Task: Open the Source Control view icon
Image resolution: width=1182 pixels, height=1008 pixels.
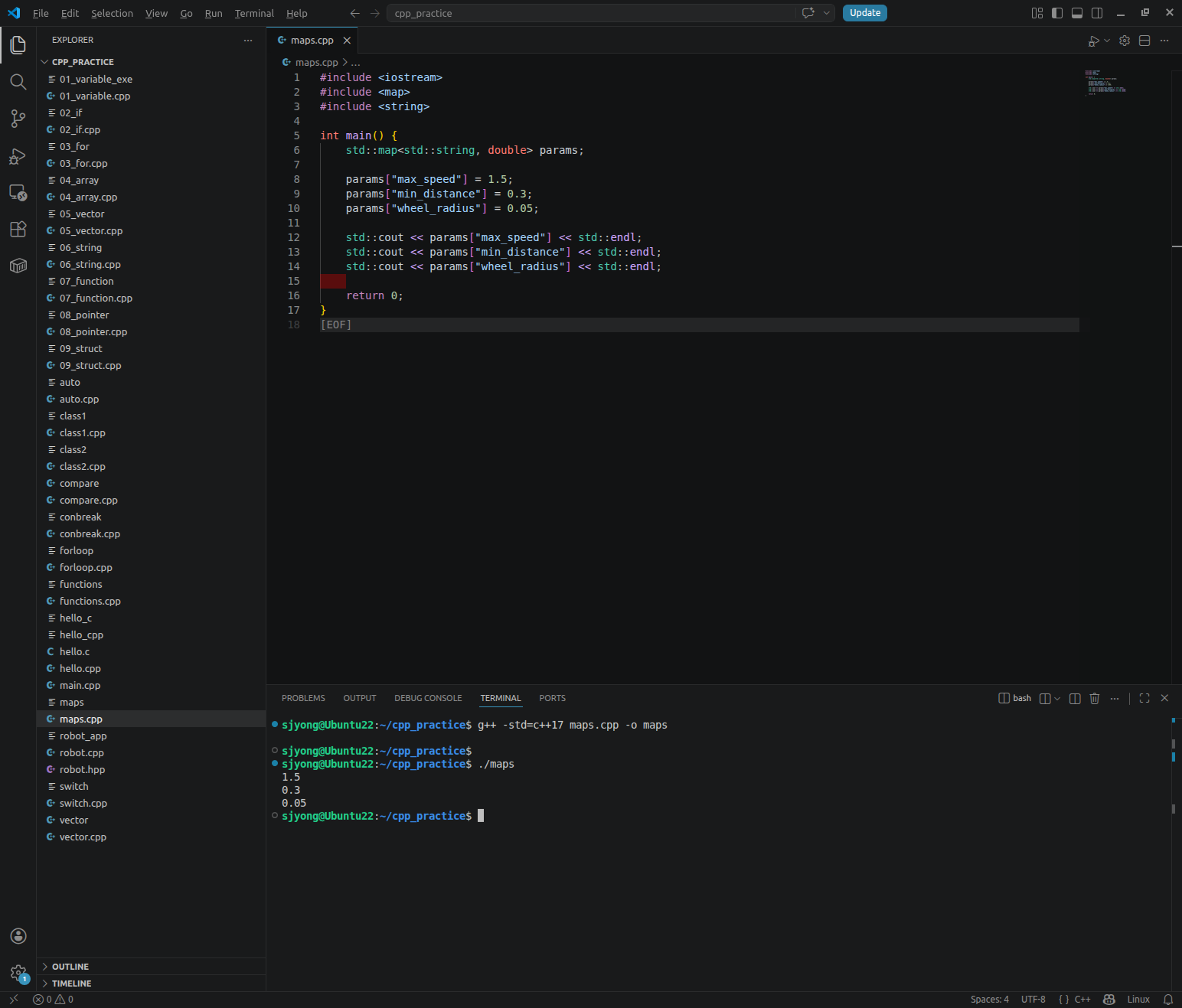Action: coord(18,119)
